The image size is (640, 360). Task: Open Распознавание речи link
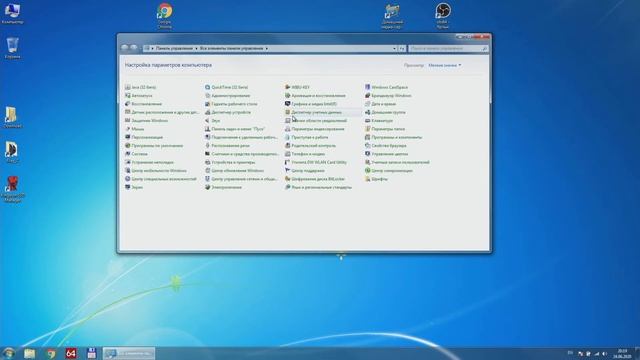(230, 146)
